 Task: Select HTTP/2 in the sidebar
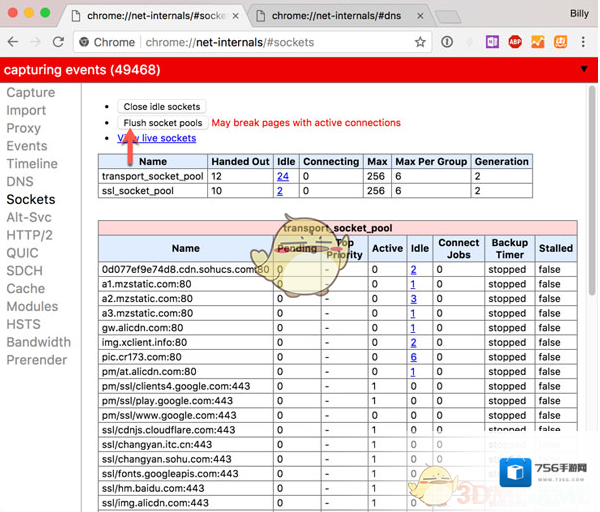pyautogui.click(x=30, y=235)
